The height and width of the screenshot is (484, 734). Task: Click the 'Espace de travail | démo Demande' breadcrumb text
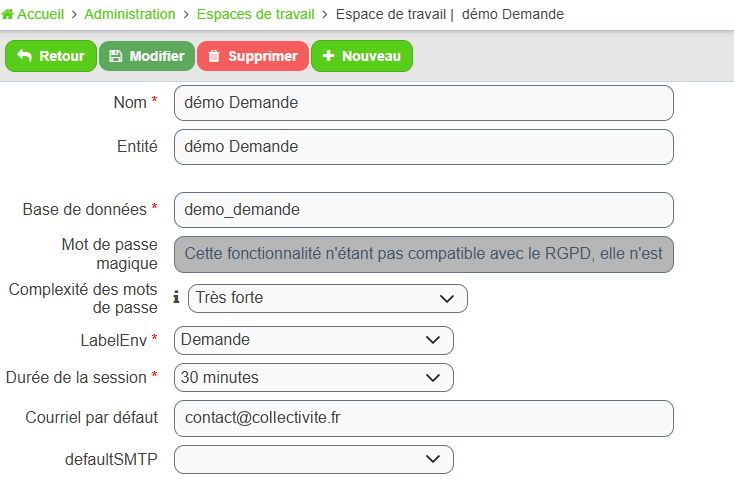450,15
